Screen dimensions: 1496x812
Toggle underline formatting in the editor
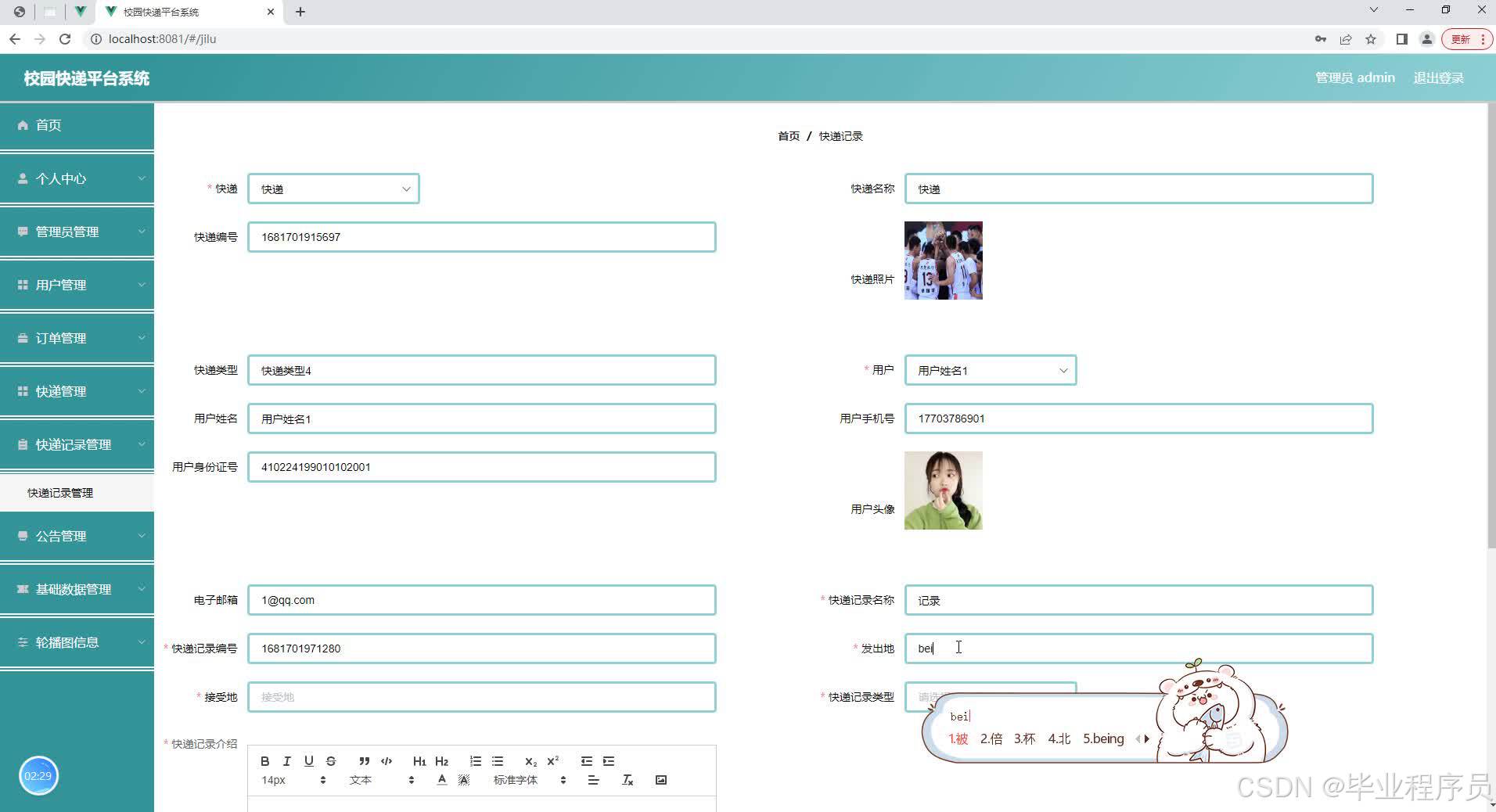pos(308,761)
